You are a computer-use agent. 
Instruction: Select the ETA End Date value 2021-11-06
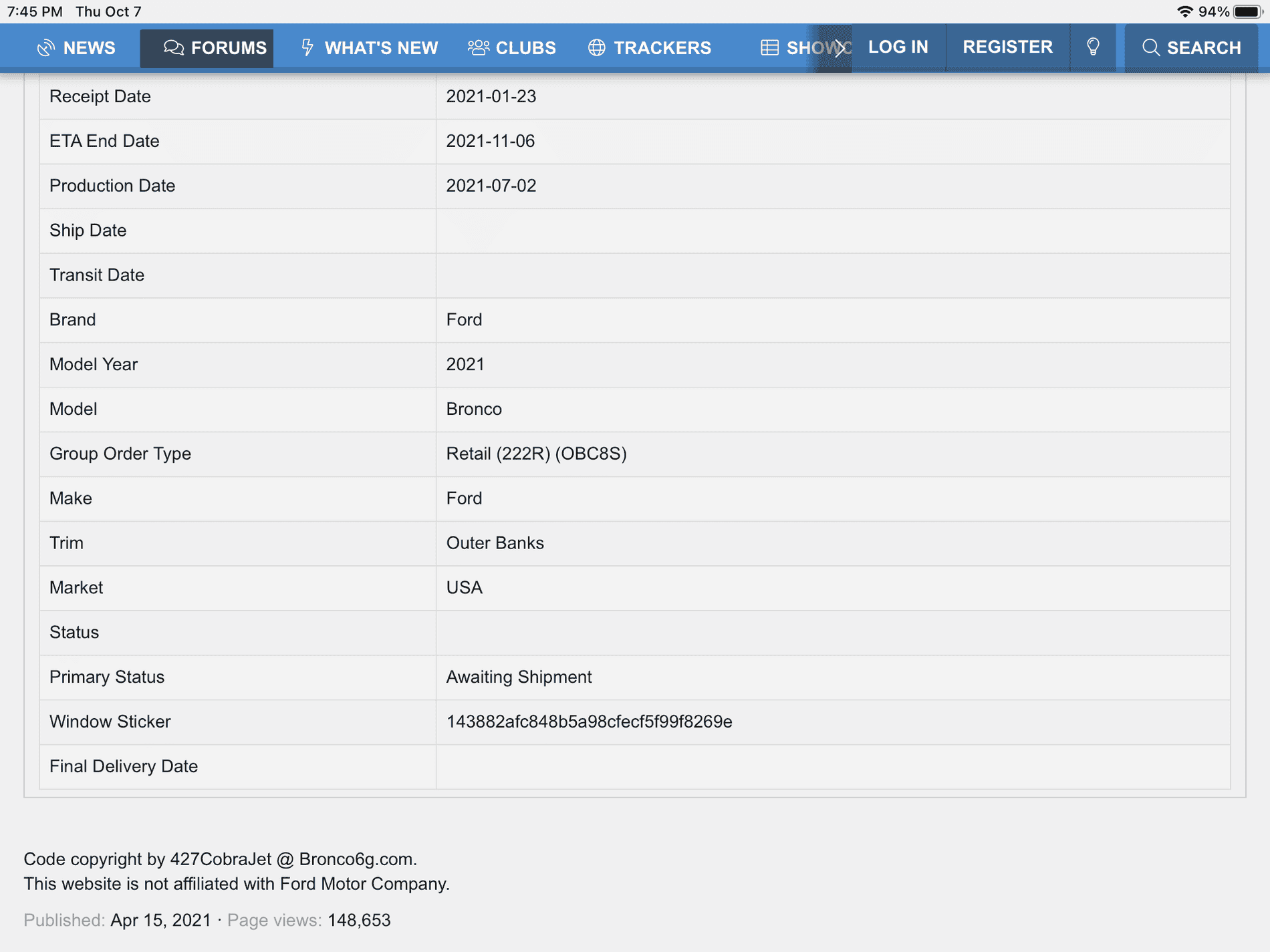click(491, 141)
